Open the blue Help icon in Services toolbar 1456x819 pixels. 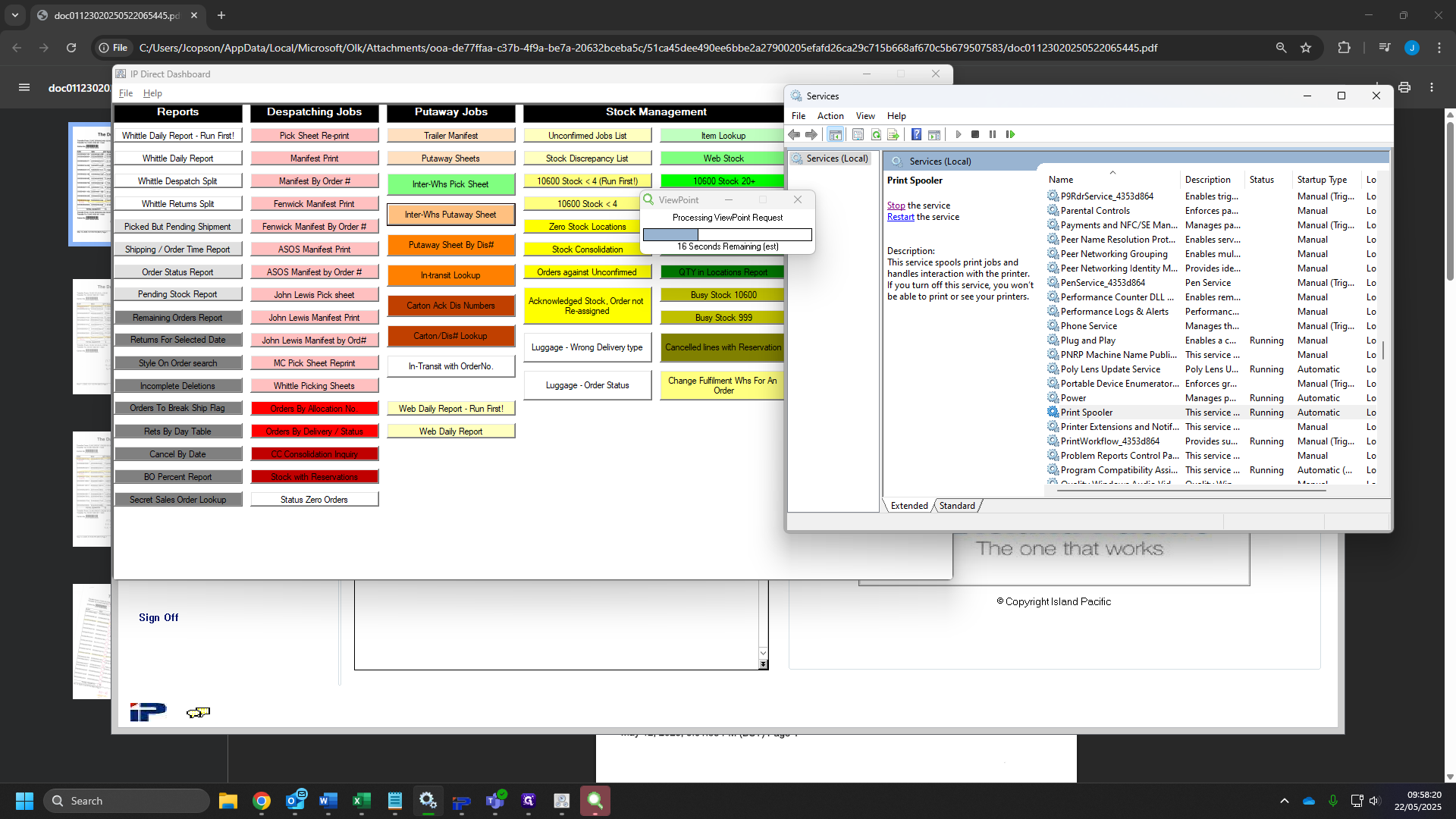(x=916, y=134)
